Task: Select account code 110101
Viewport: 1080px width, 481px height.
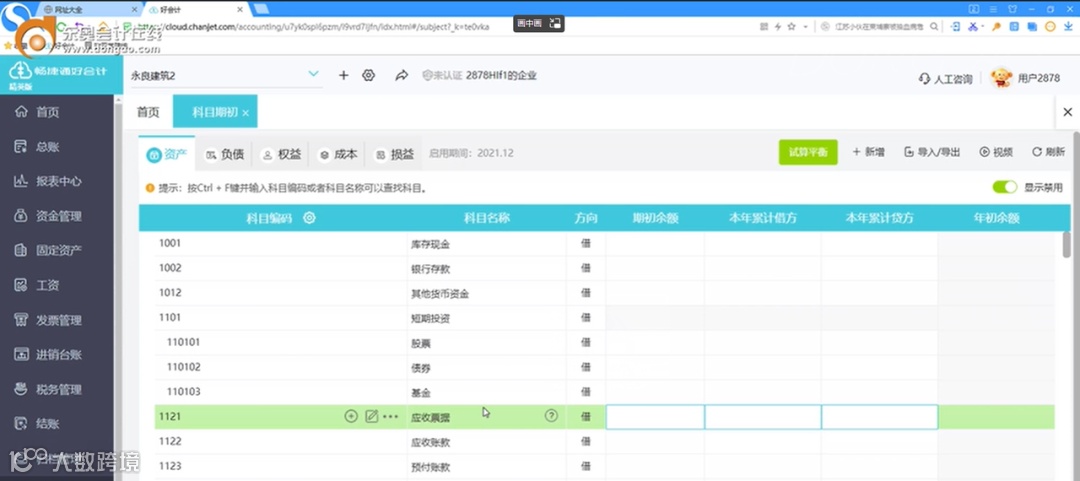Action: (183, 342)
